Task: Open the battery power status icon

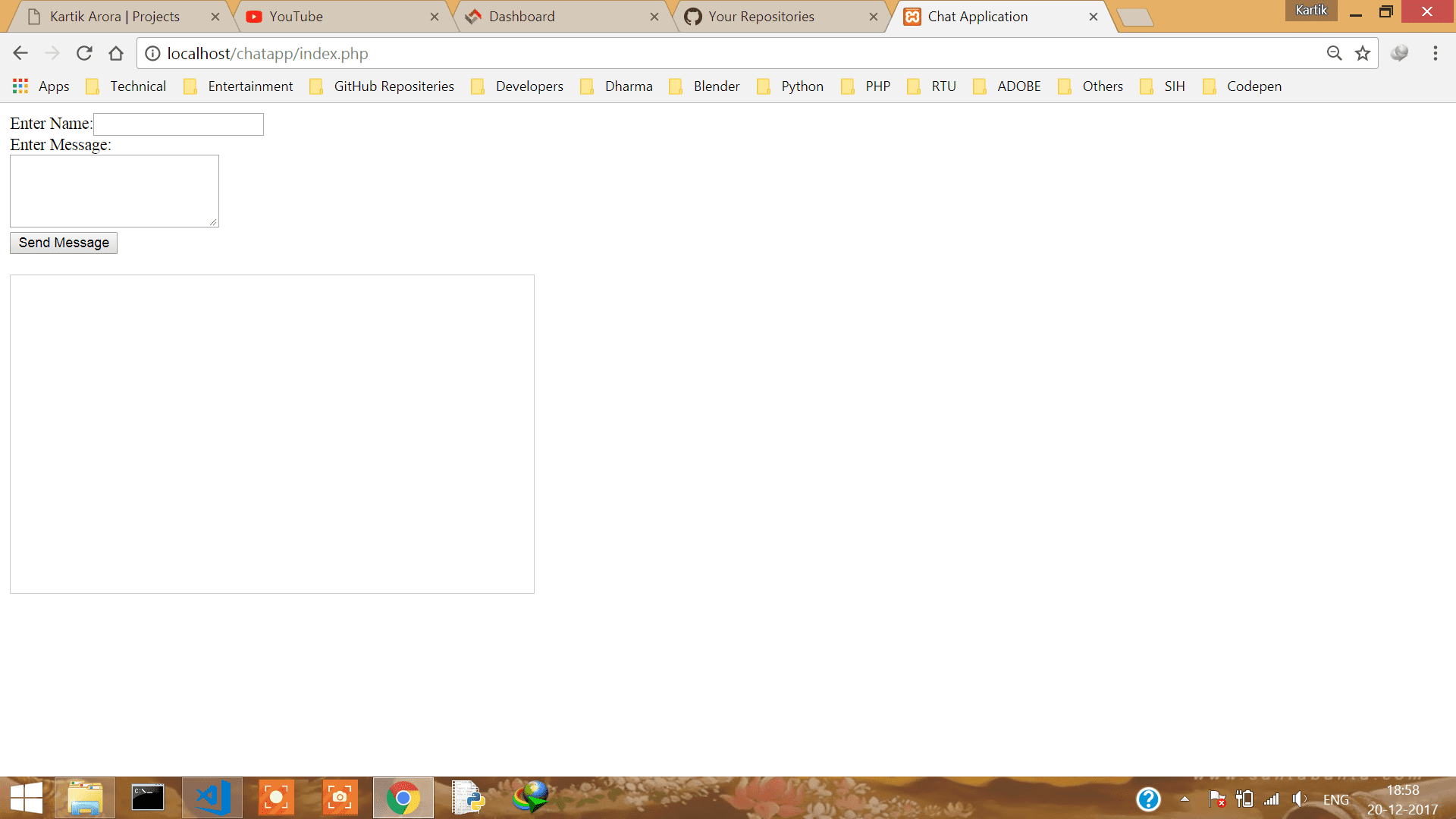Action: pos(1244,799)
